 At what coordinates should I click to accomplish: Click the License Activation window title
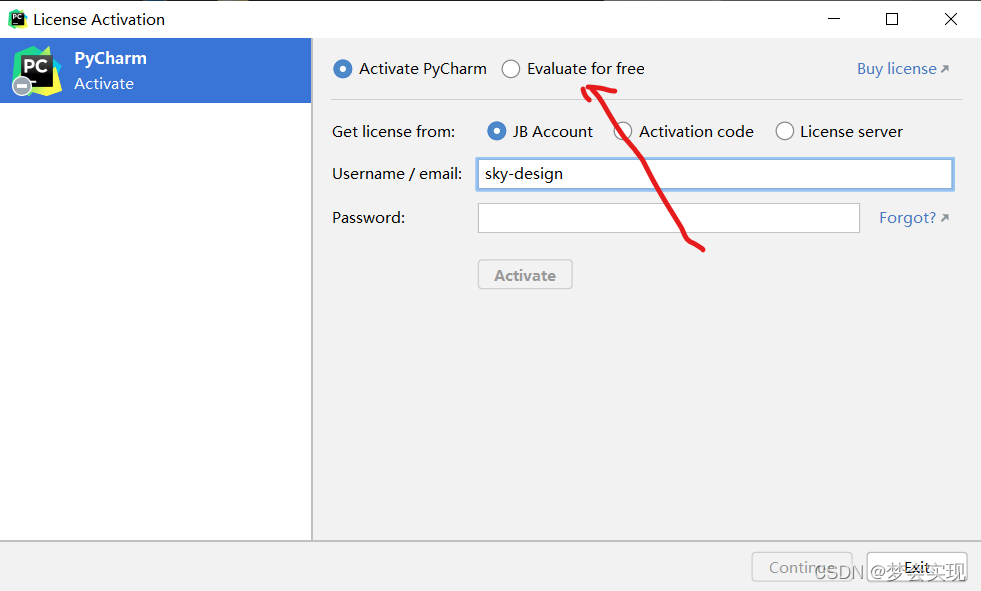tap(99, 19)
